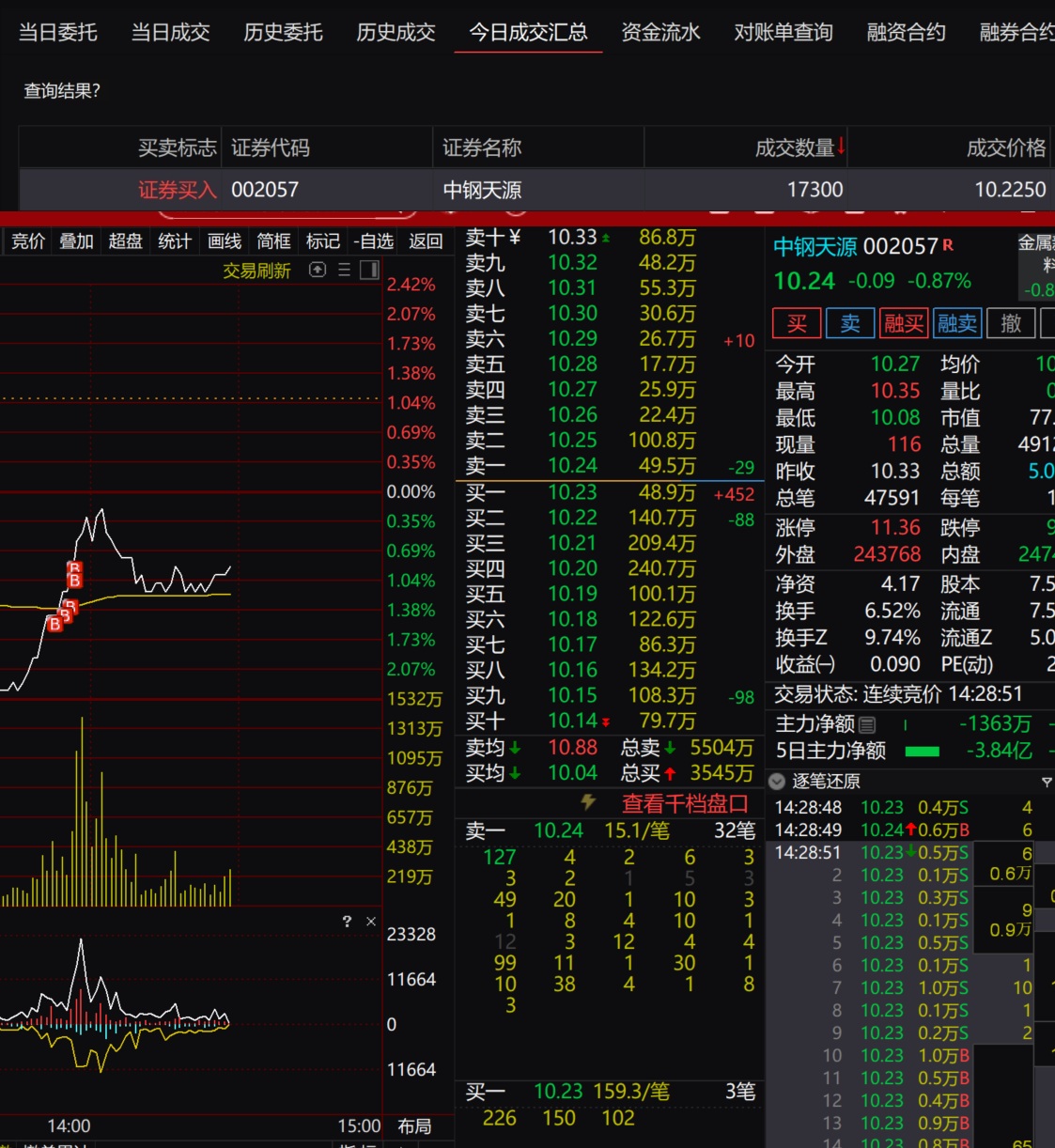Image resolution: width=1055 pixels, height=1148 pixels.
Task: Close the indicator panel with X icon
Action: 371,921
